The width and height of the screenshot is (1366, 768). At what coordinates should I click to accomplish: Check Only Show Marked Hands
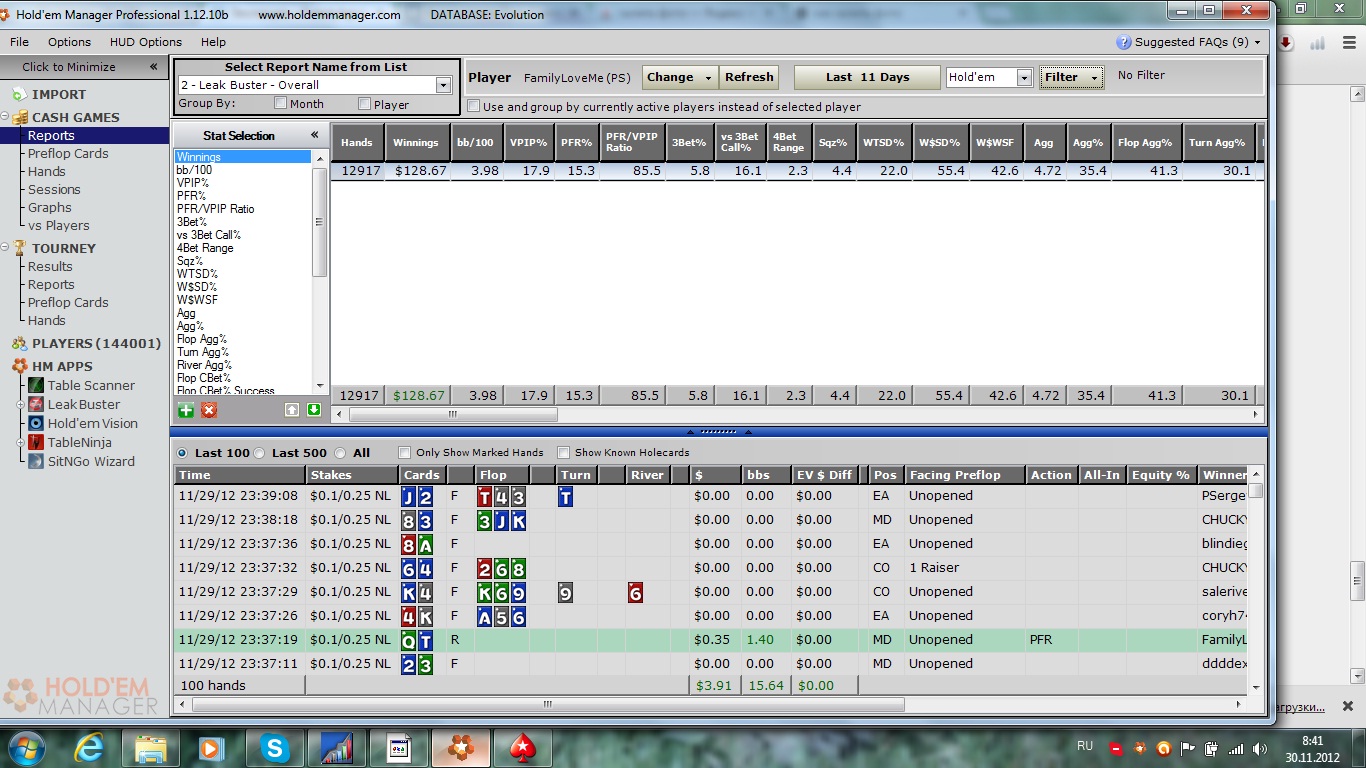(x=405, y=452)
